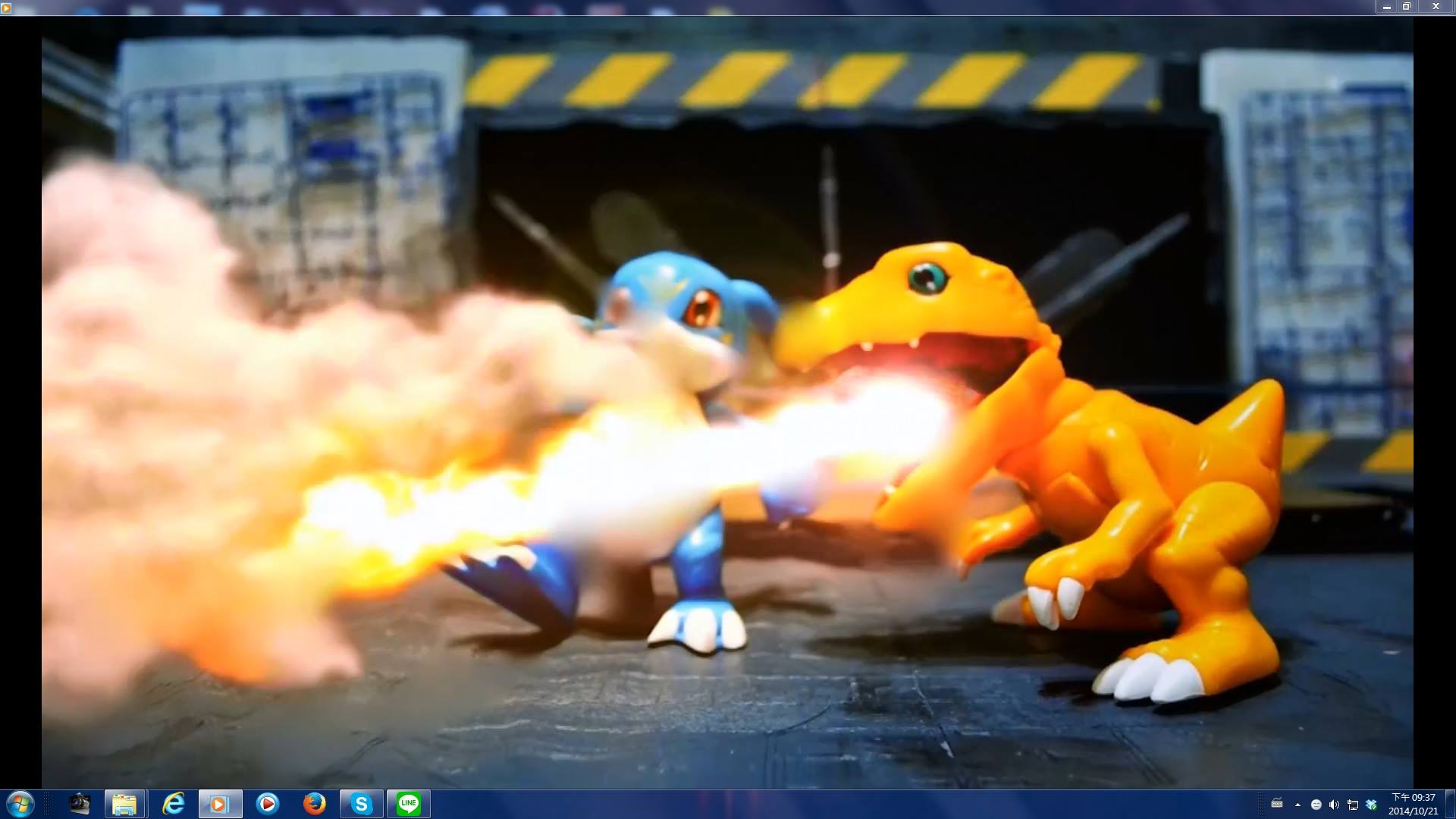The height and width of the screenshot is (819, 1456).
Task: Click the input method keyboard tray icon
Action: click(x=1277, y=804)
